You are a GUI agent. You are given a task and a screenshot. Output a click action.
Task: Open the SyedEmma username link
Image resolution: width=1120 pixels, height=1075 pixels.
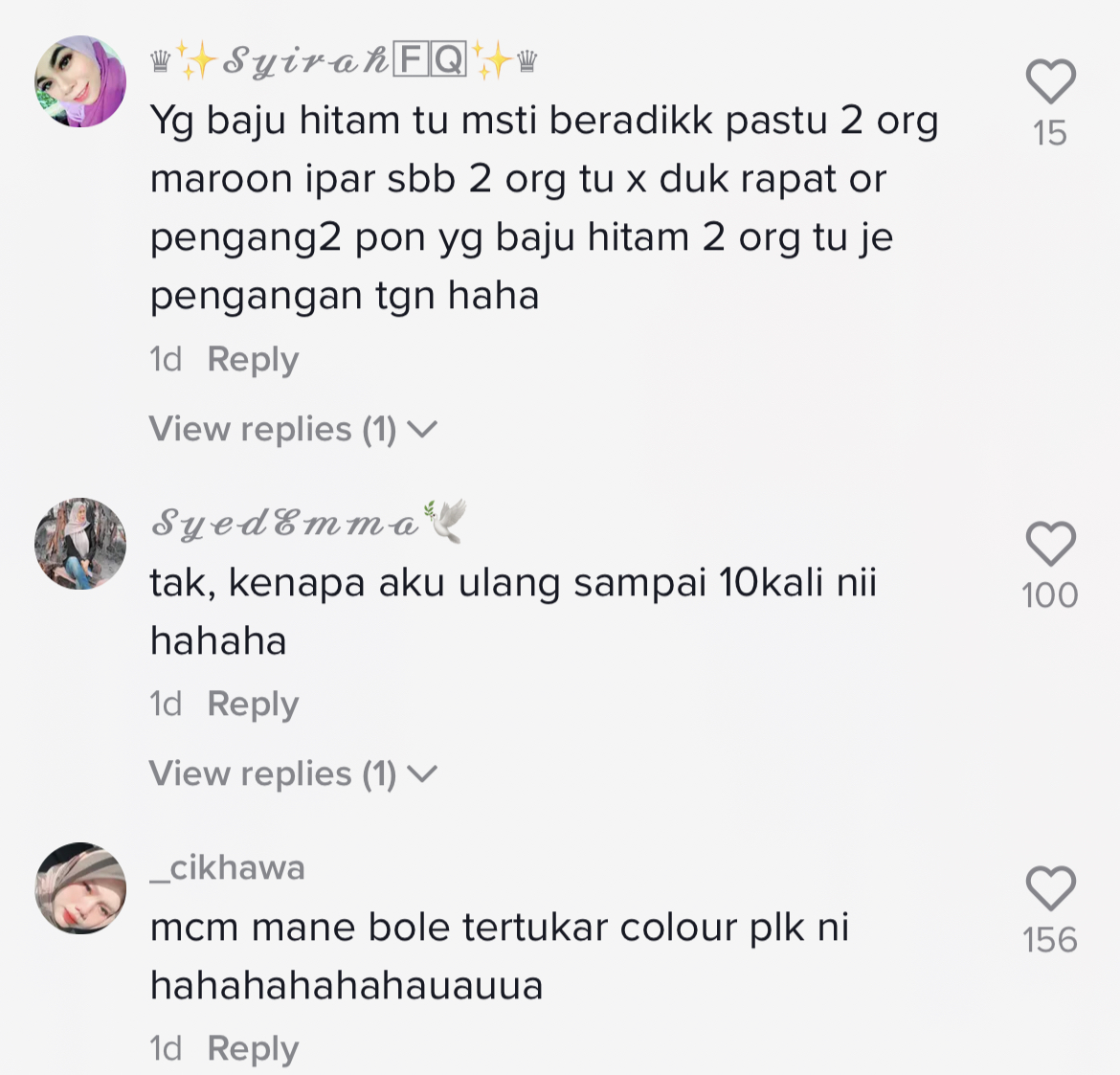click(x=308, y=522)
